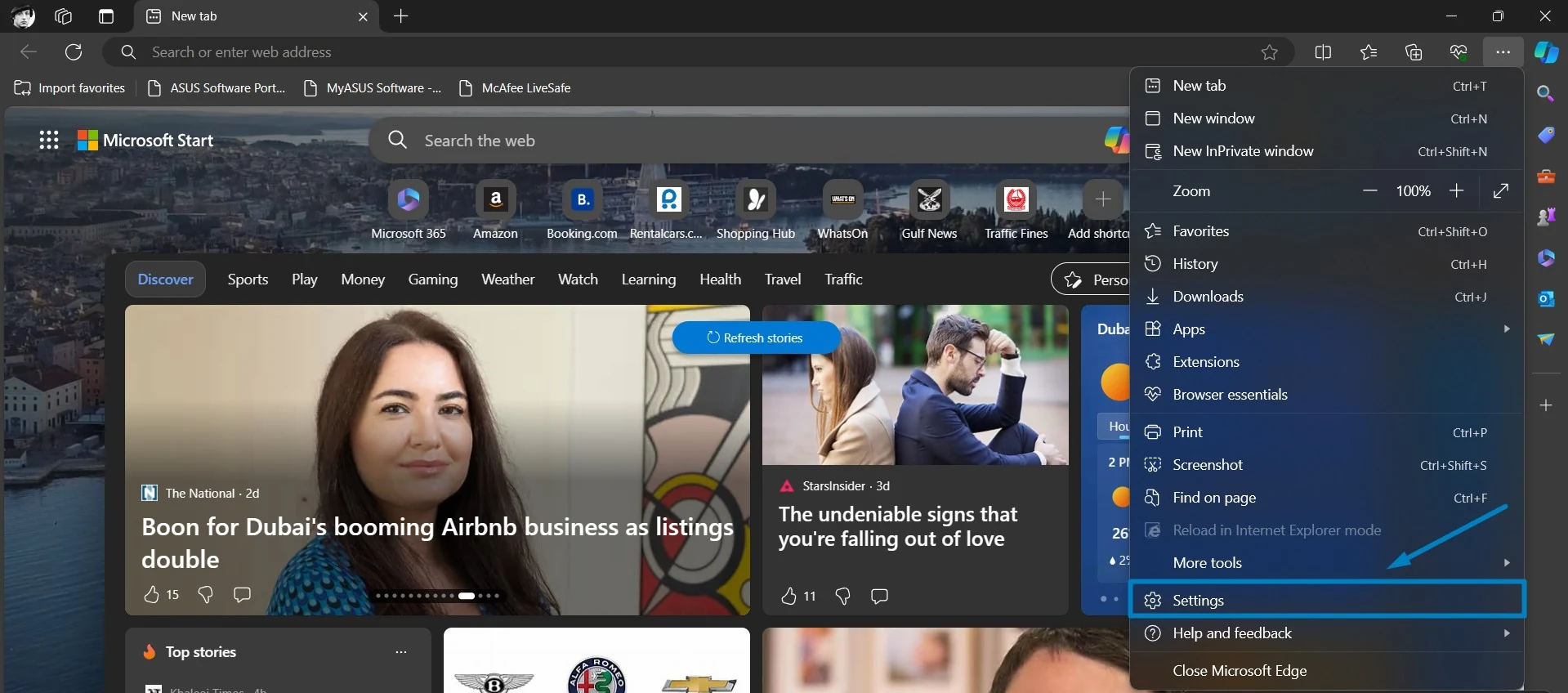Screen dimensions: 1568x693
Task: Select Settings from the menu
Action: point(1327,600)
